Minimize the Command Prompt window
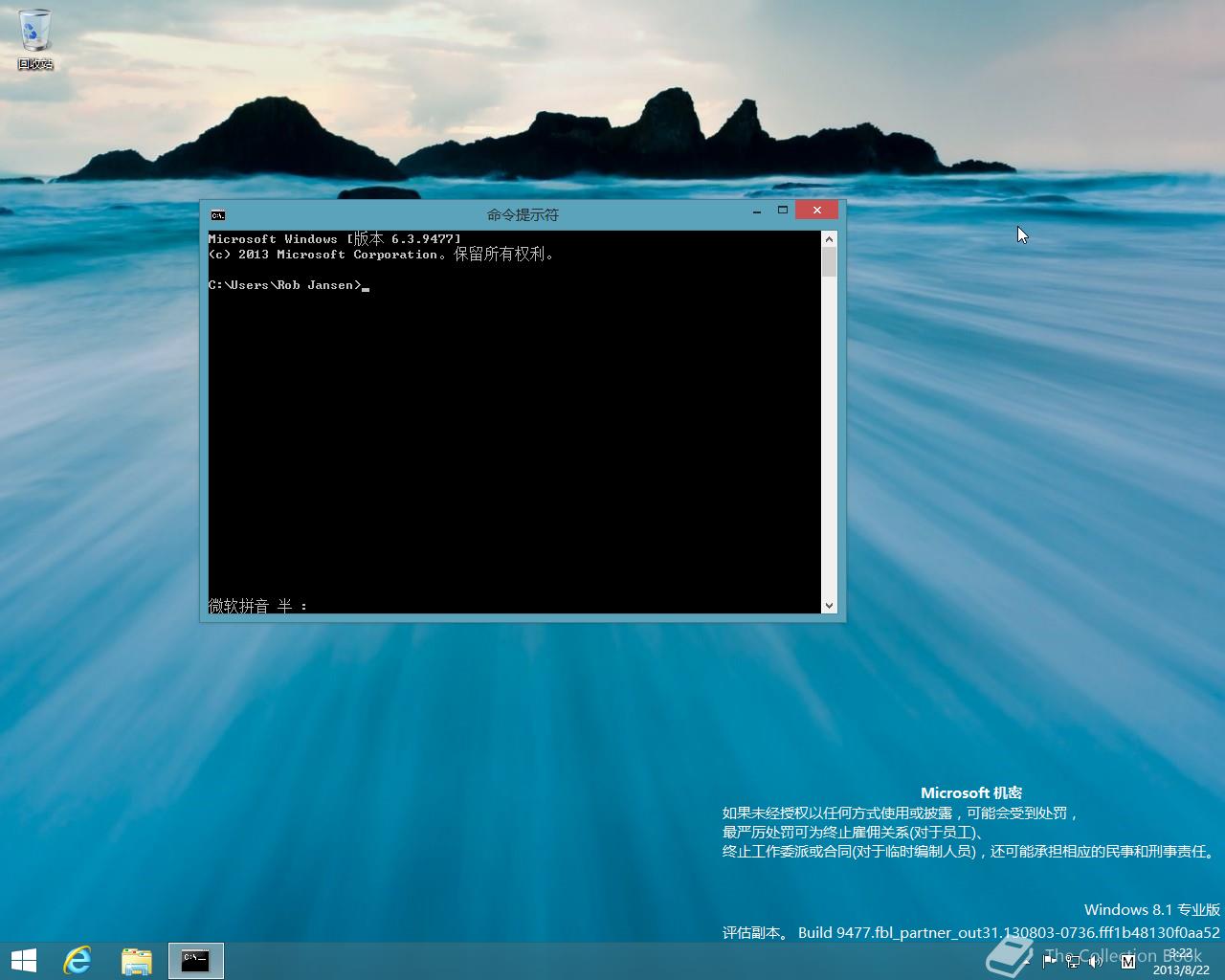Screen dimensions: 1225x980 pos(757,211)
